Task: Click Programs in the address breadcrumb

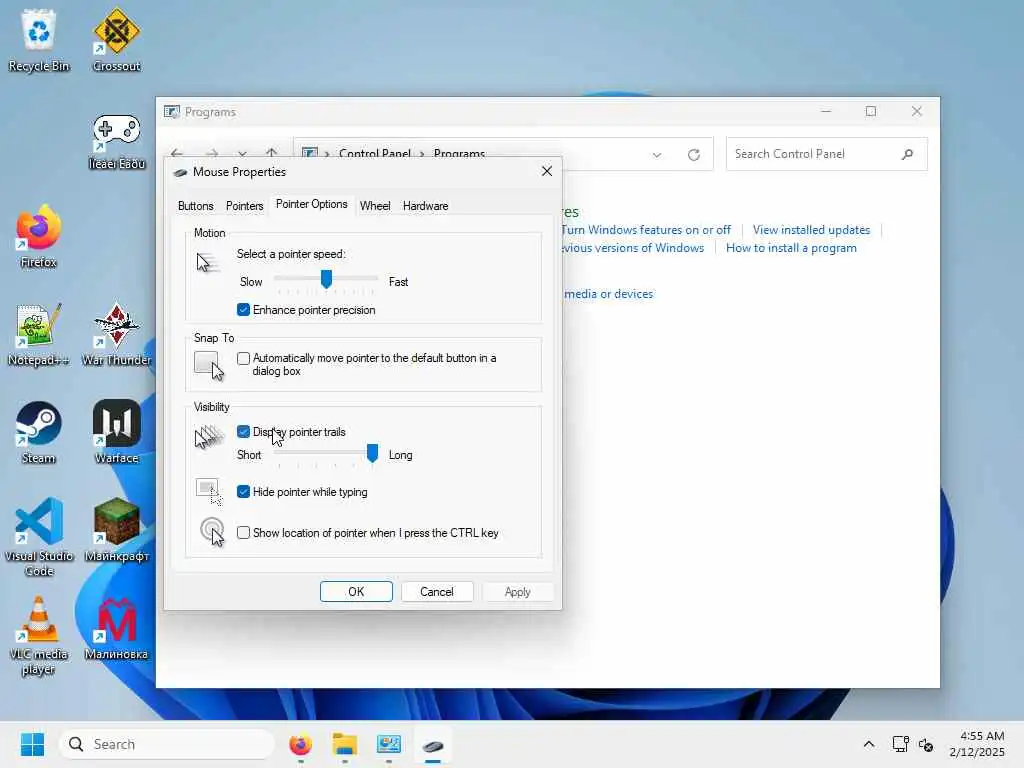Action: 459,153
